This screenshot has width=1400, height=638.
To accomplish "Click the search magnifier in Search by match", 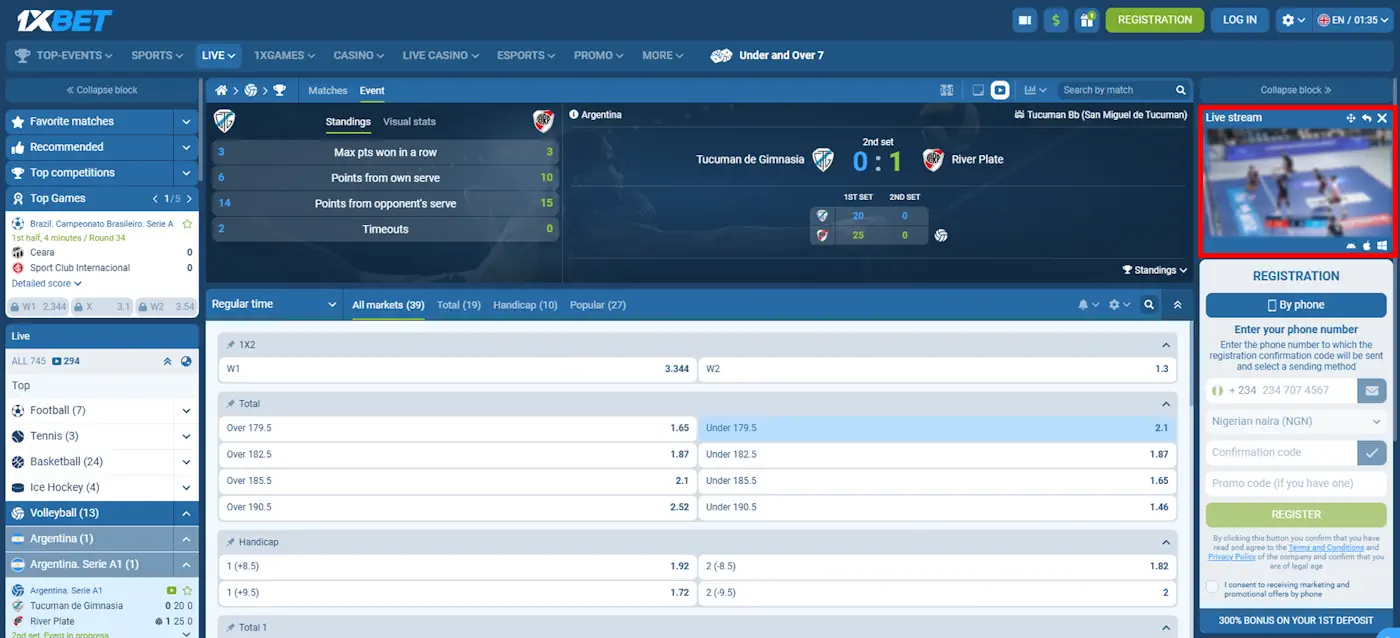I will click(x=1181, y=89).
